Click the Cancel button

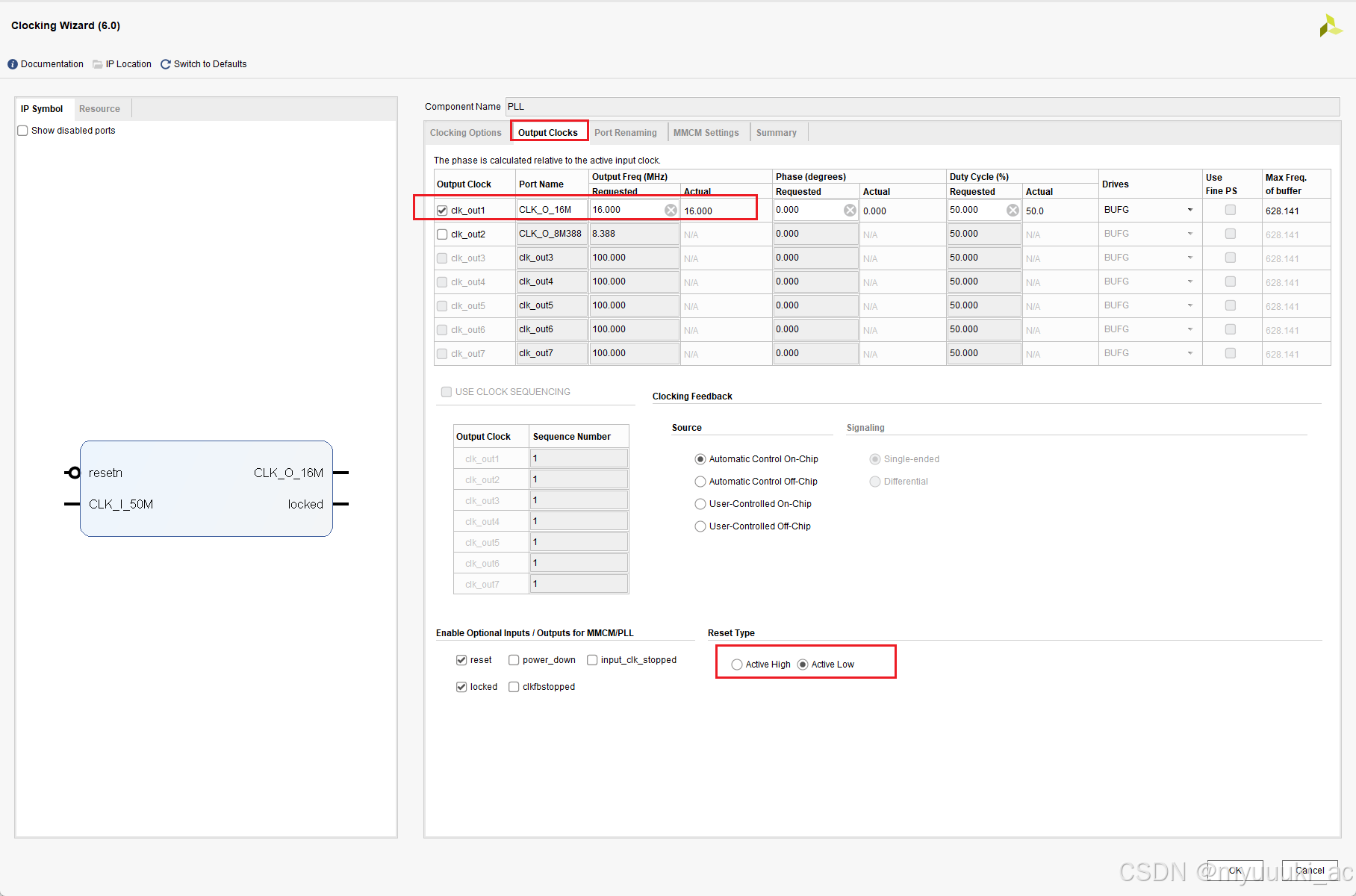pos(1310,871)
